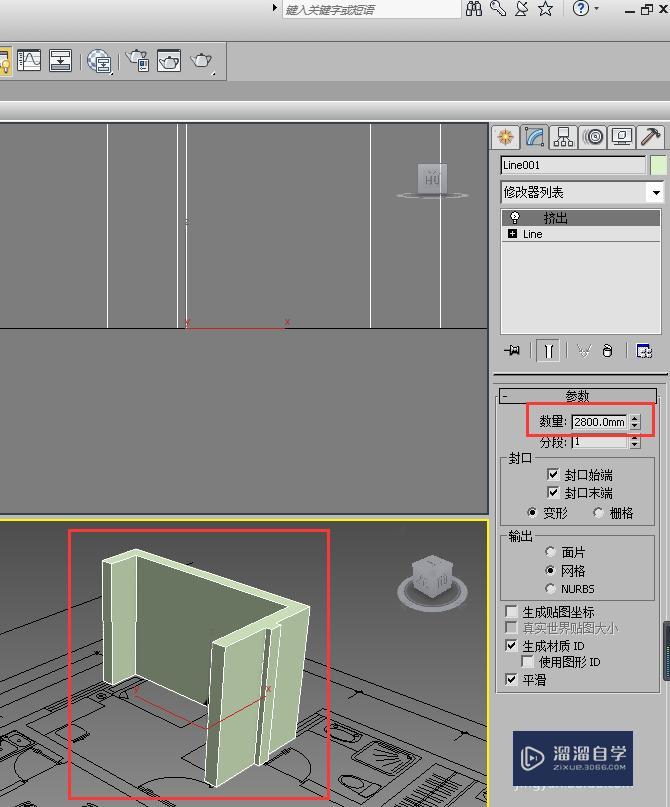Screen dimensions: 670x807
Task: Toggle 平滑 checkbox
Action: tap(511, 680)
